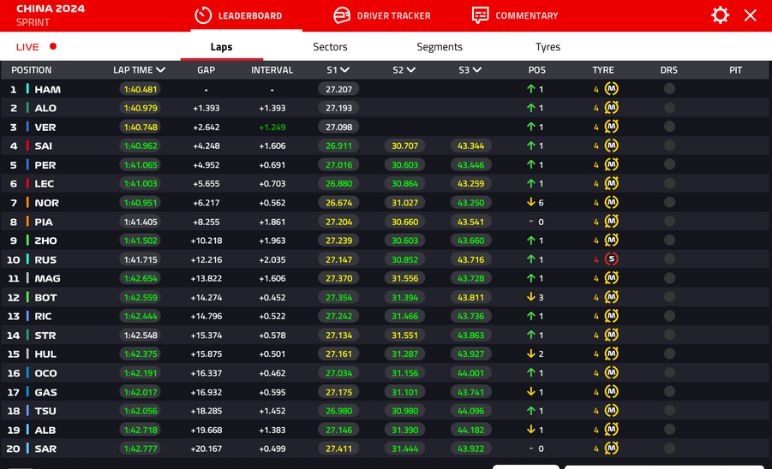The image size is (772, 469).
Task: Click NOR's yellow position-down arrow
Action: (x=531, y=203)
